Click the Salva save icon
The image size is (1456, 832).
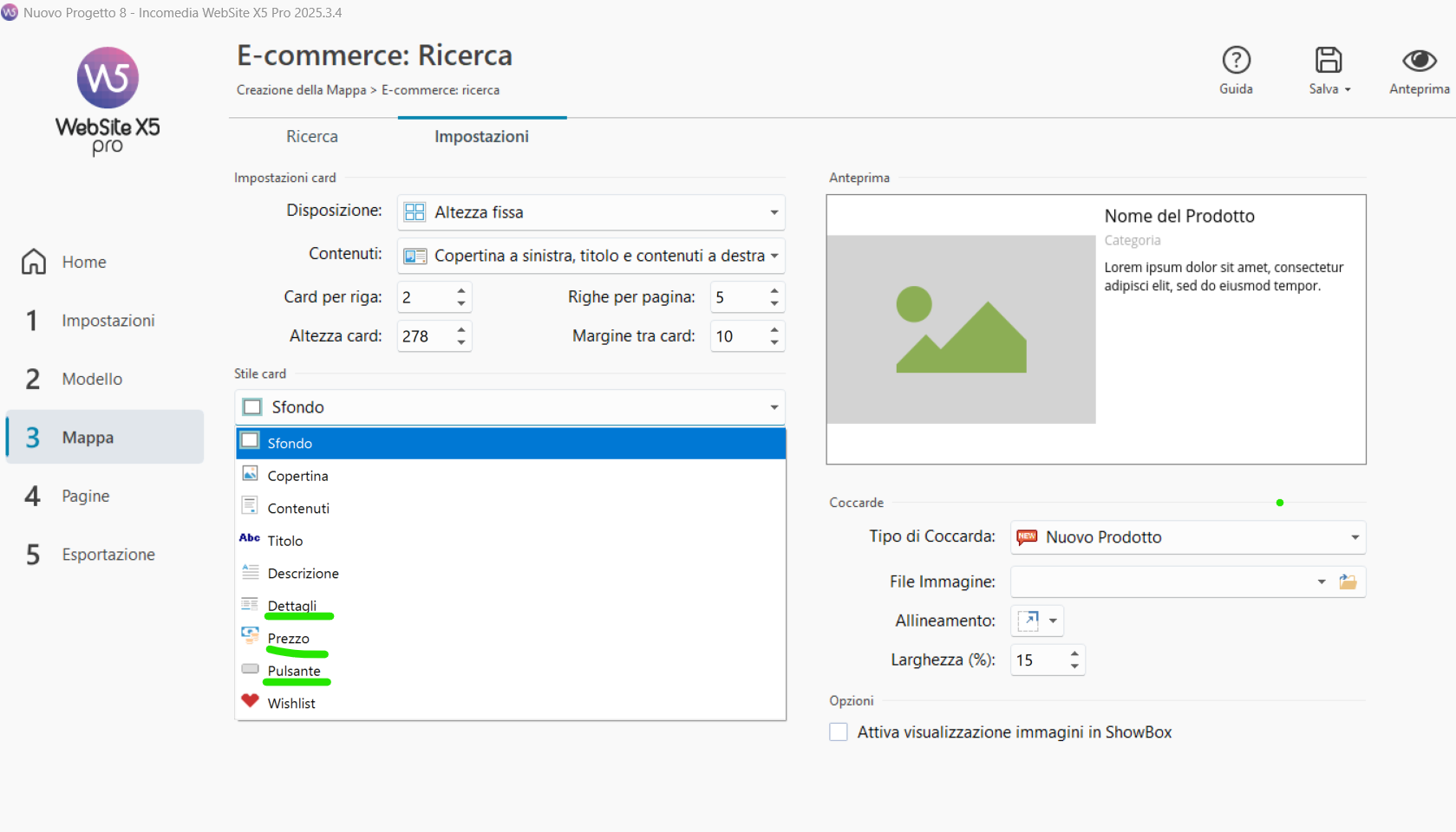pyautogui.click(x=1327, y=61)
